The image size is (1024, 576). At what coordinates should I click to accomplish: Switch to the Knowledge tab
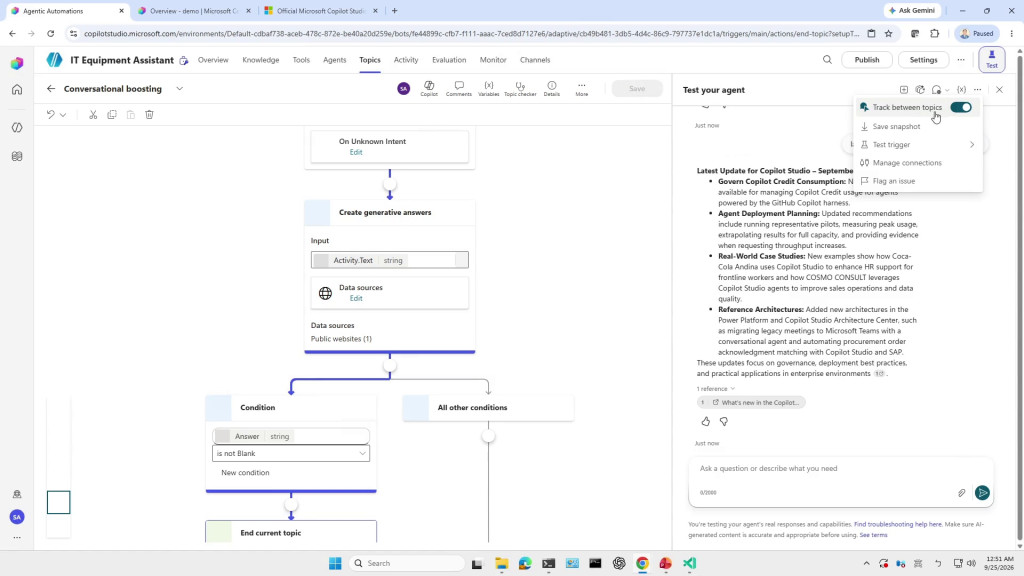click(x=261, y=60)
